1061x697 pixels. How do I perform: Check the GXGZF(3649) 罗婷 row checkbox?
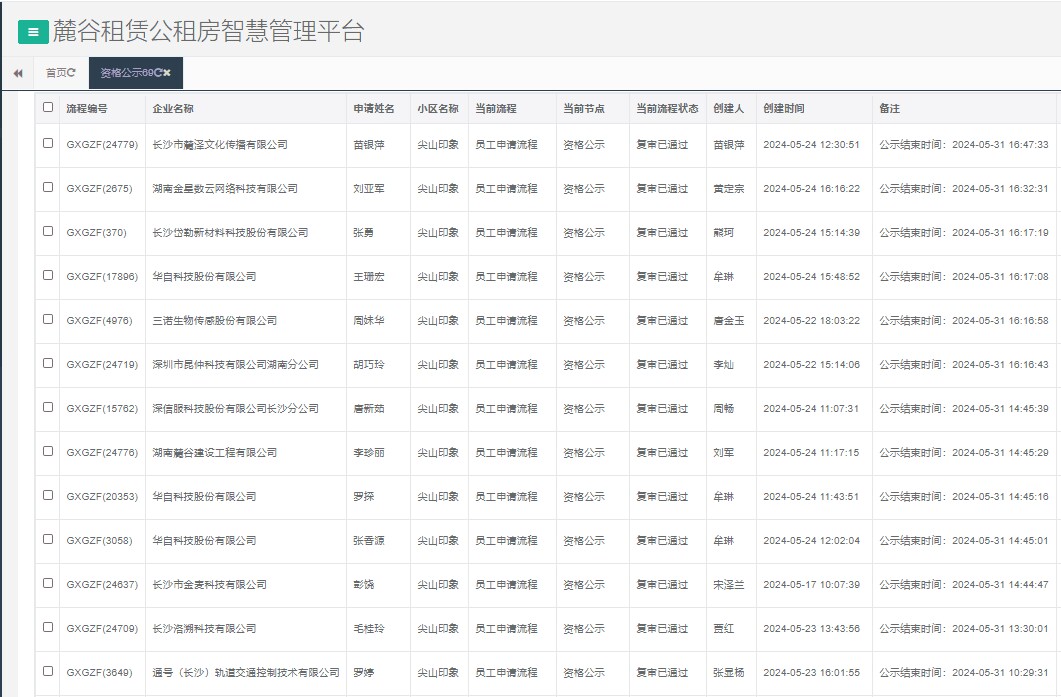46,673
